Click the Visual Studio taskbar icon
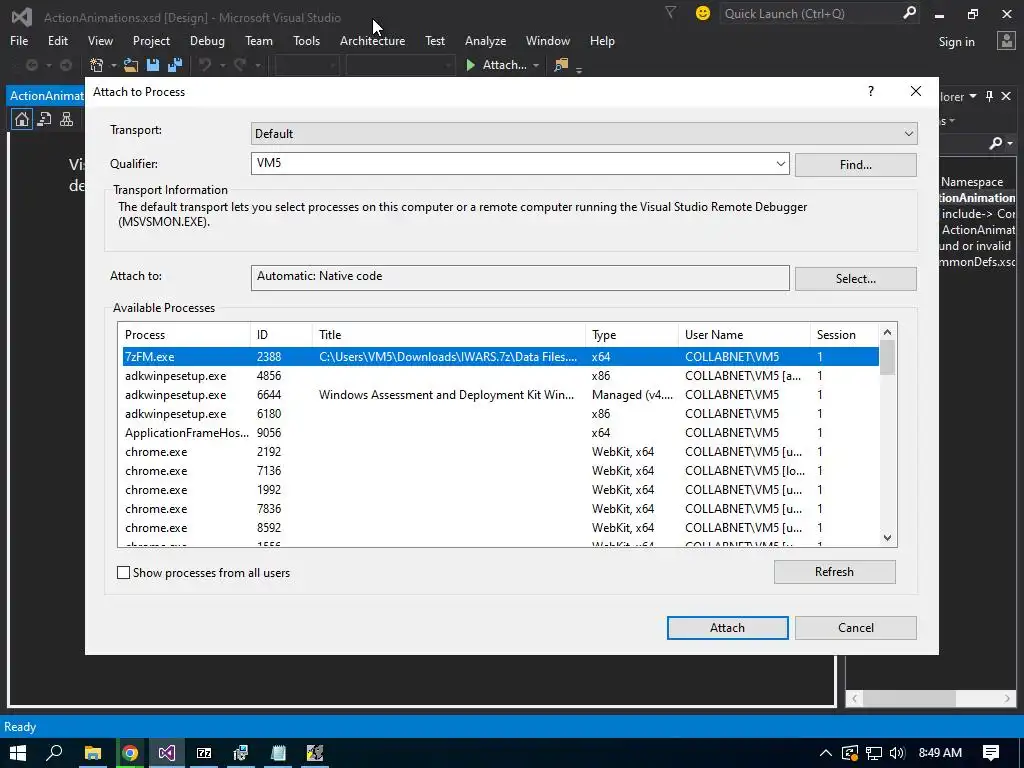 click(x=167, y=753)
